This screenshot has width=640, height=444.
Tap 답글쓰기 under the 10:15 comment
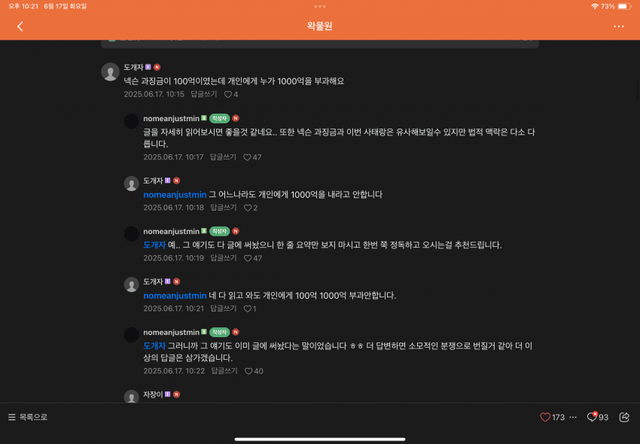pos(204,94)
